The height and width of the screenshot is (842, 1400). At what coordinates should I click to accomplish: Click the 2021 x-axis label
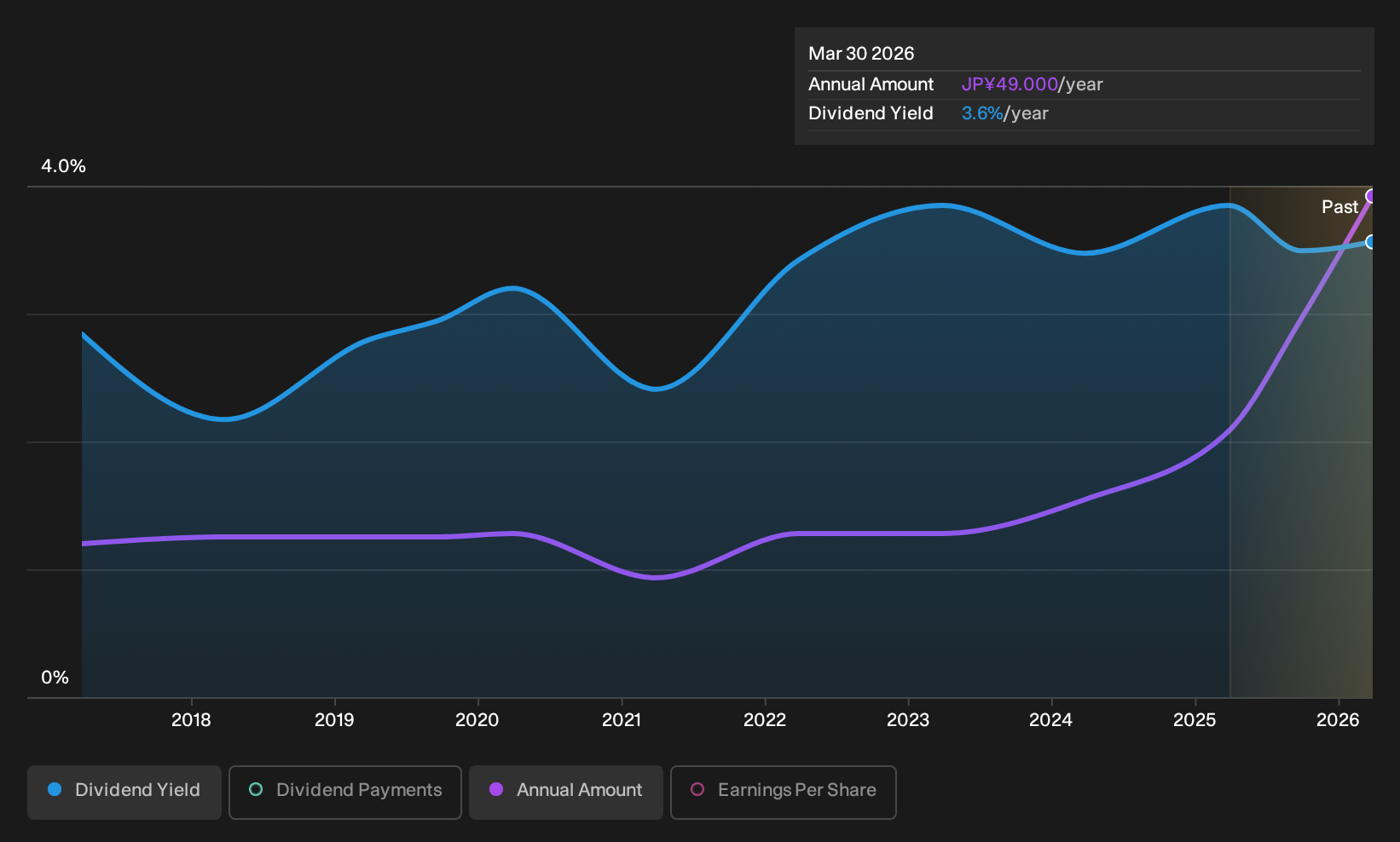[622, 720]
